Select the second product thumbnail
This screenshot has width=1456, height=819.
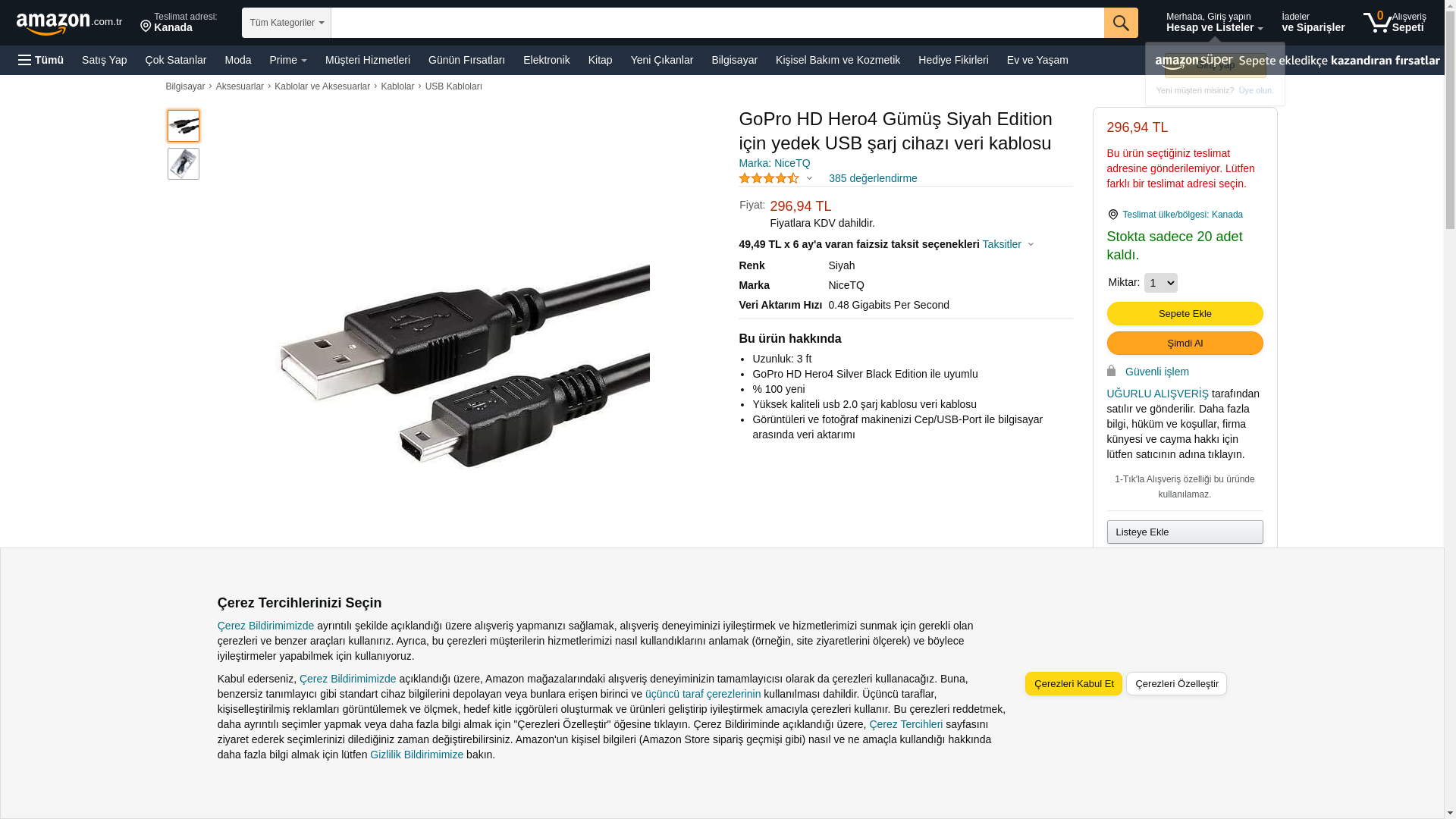point(184,164)
